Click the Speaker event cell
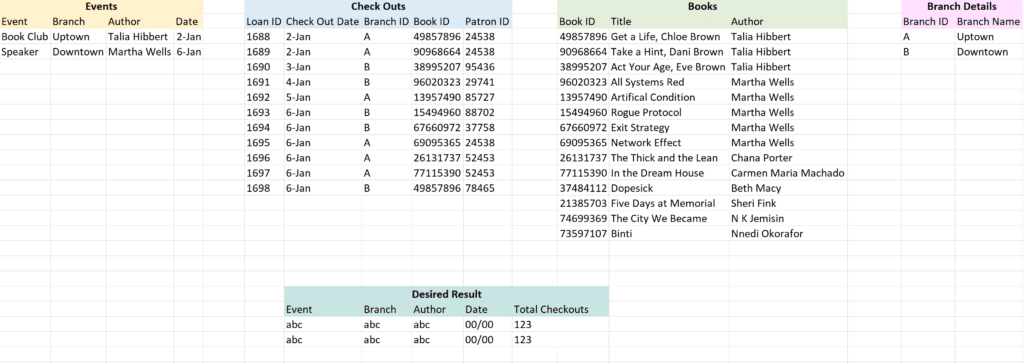This screenshot has width=1024, height=364. click(x=25, y=52)
